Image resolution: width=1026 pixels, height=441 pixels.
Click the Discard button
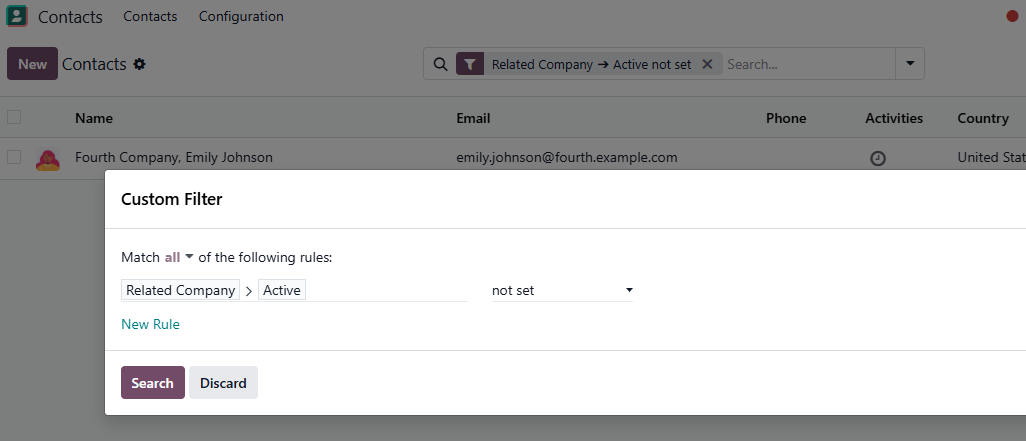coord(223,383)
